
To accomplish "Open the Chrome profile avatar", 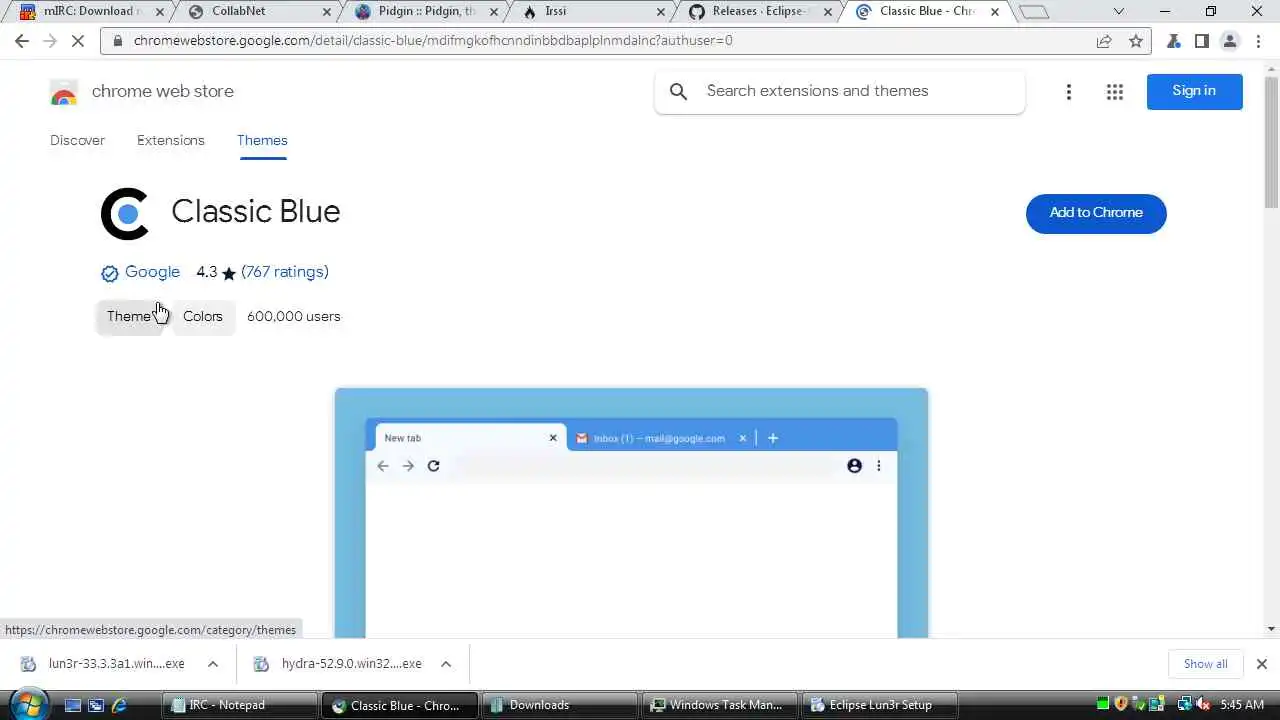I will 1230,41.
